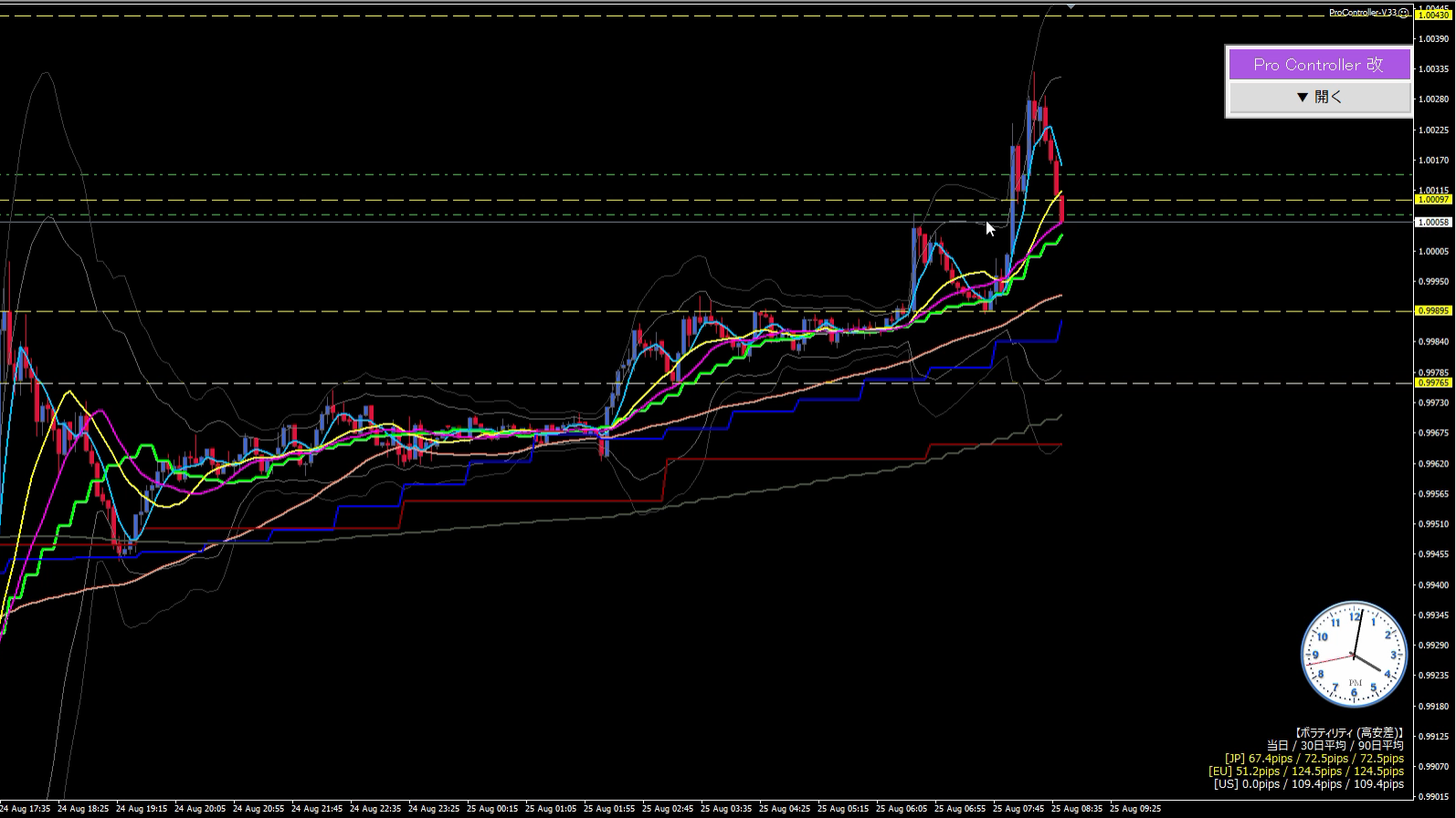The image size is (1456, 818).
Task: Select the yellow 1.00430 price tag
Action: click(x=1433, y=16)
